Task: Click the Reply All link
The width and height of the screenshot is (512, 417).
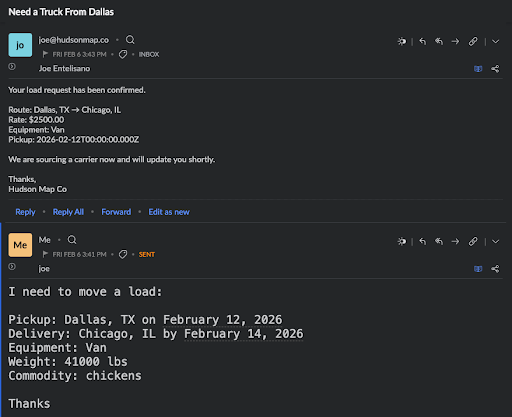Action: point(68,212)
